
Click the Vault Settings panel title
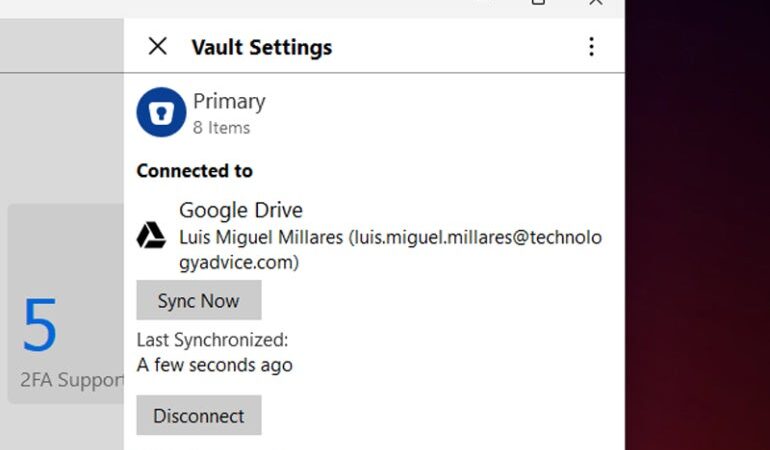(x=261, y=47)
